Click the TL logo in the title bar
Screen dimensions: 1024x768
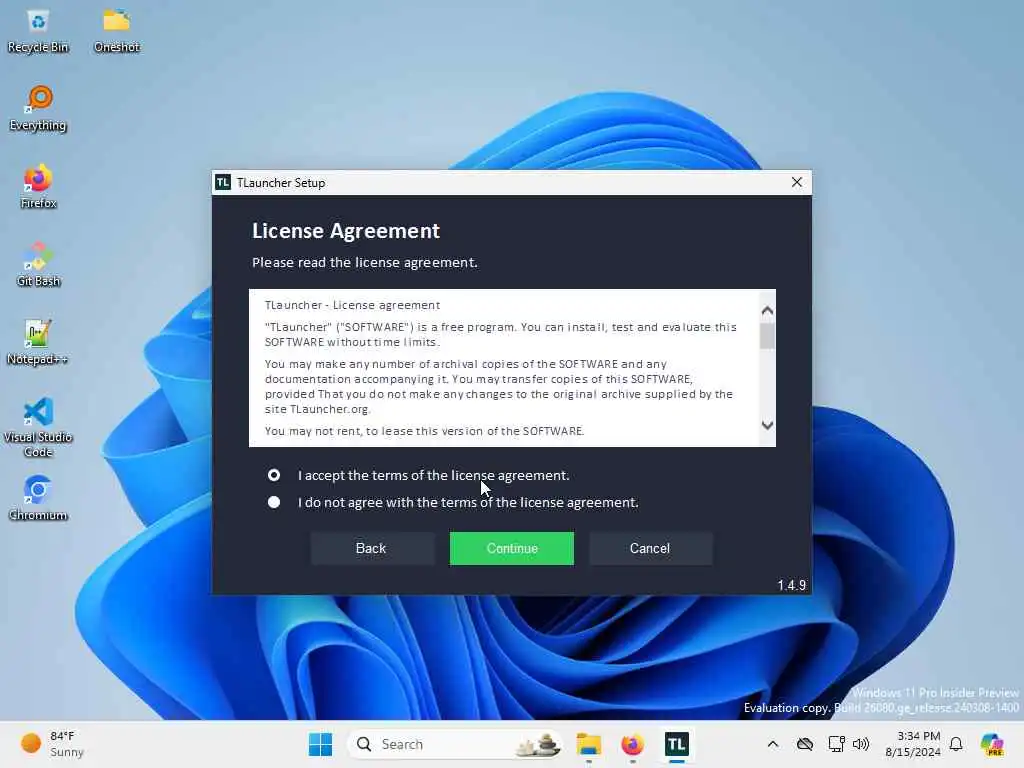pyautogui.click(x=223, y=182)
